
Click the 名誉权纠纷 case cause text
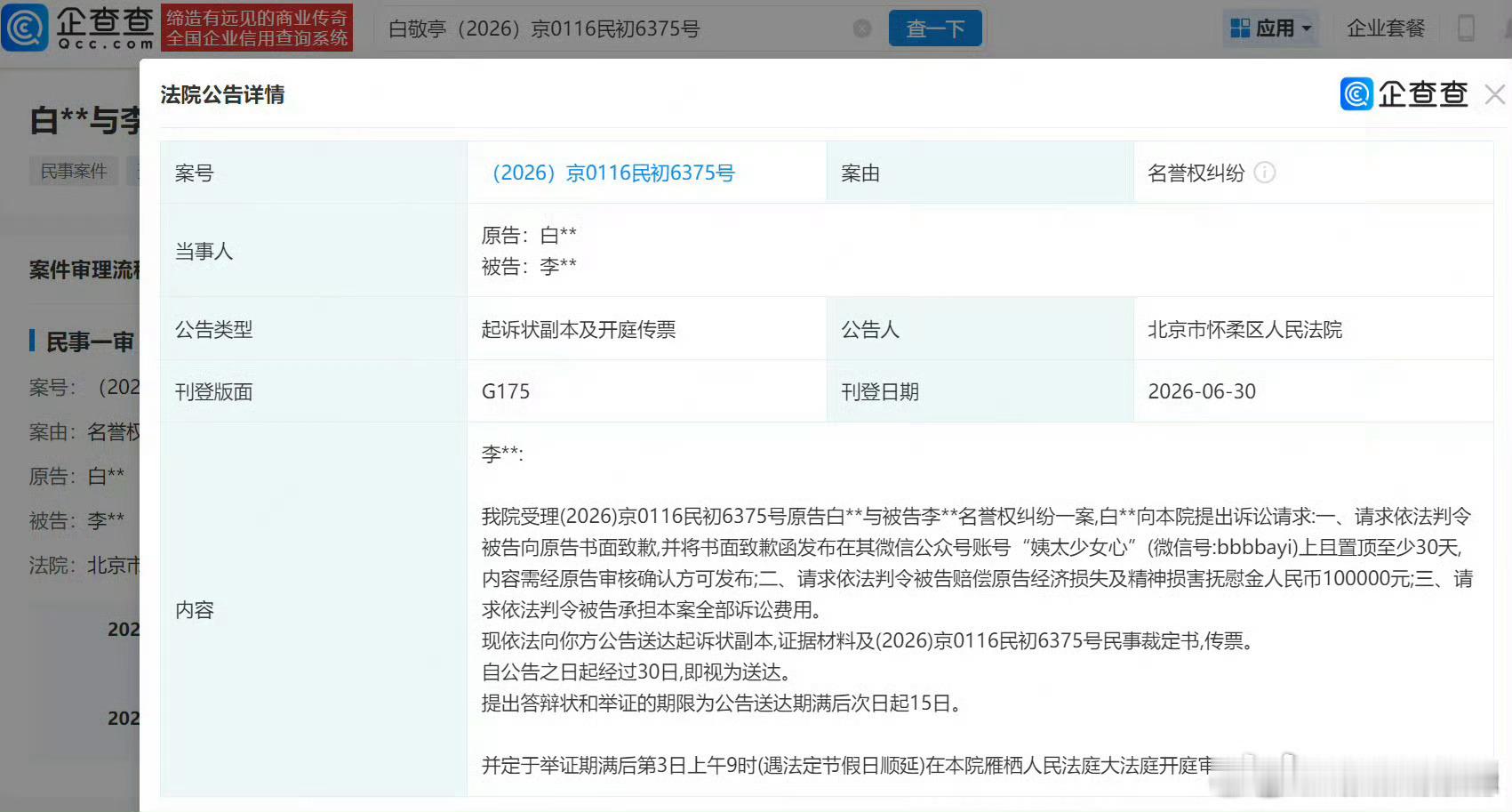[1196, 173]
